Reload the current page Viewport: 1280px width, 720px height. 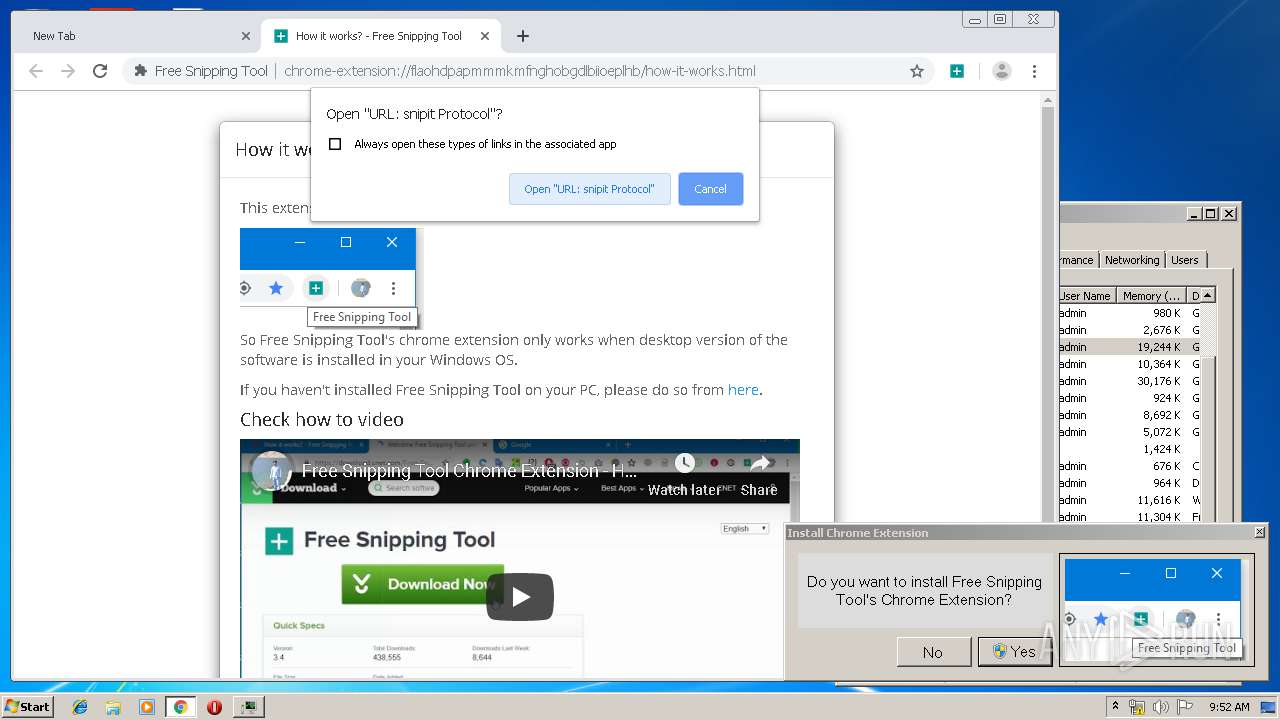100,71
